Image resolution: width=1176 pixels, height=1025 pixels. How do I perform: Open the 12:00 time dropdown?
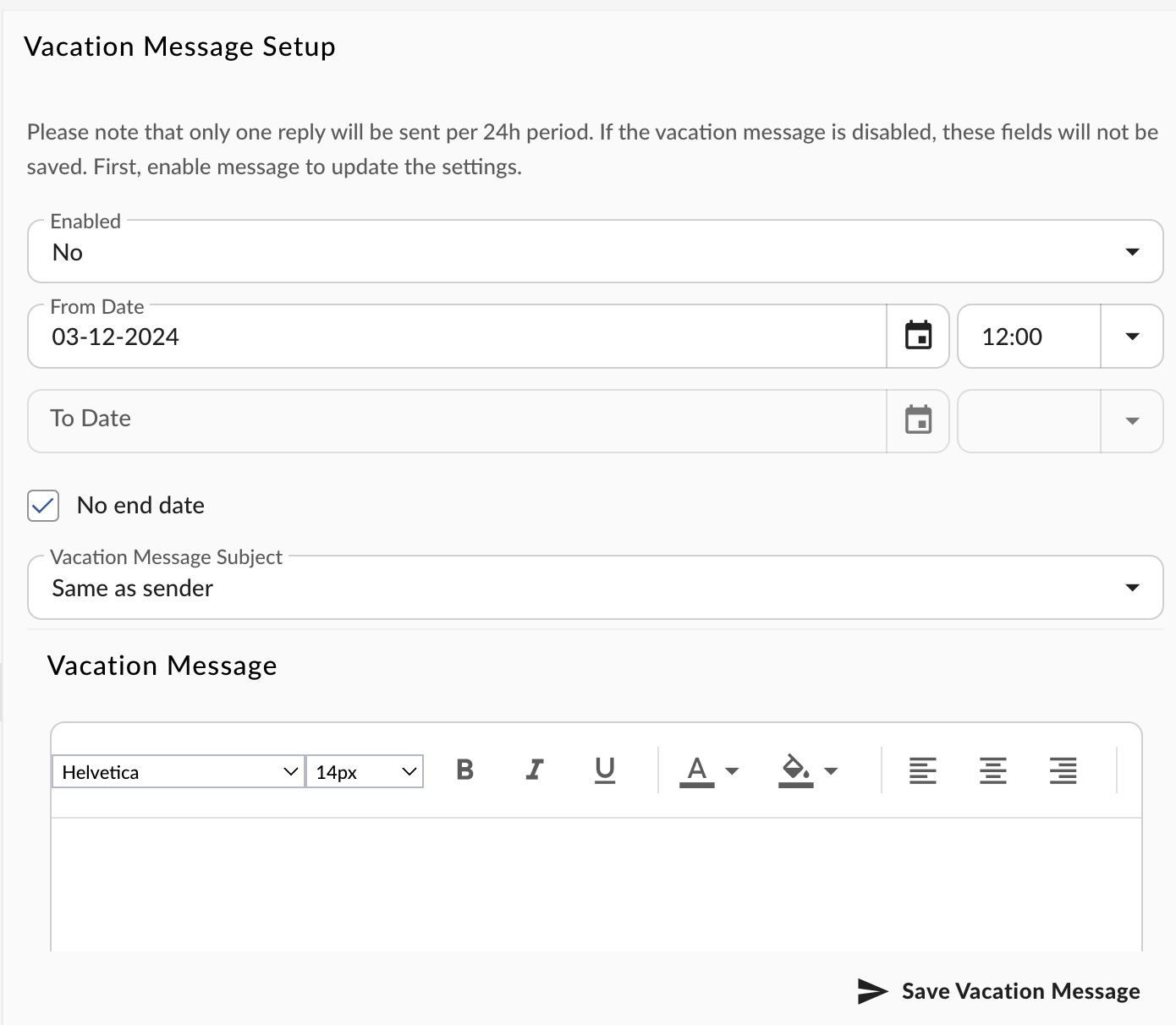click(x=1131, y=336)
